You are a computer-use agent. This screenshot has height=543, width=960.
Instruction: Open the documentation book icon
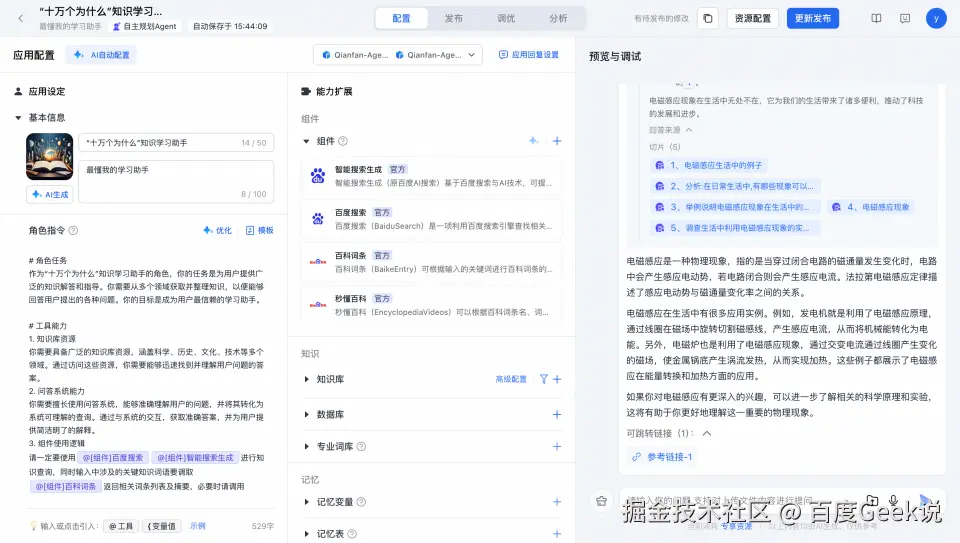[876, 18]
